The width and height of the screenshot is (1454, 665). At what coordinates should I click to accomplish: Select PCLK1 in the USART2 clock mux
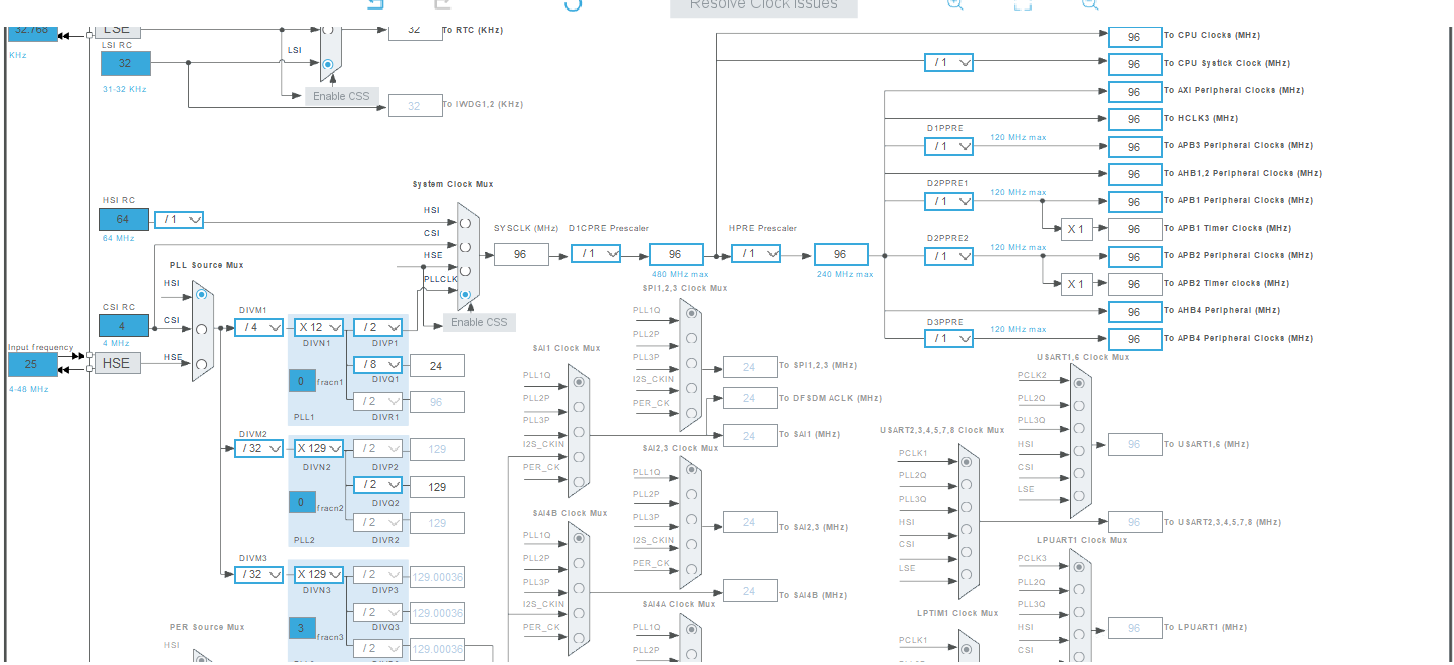click(965, 462)
